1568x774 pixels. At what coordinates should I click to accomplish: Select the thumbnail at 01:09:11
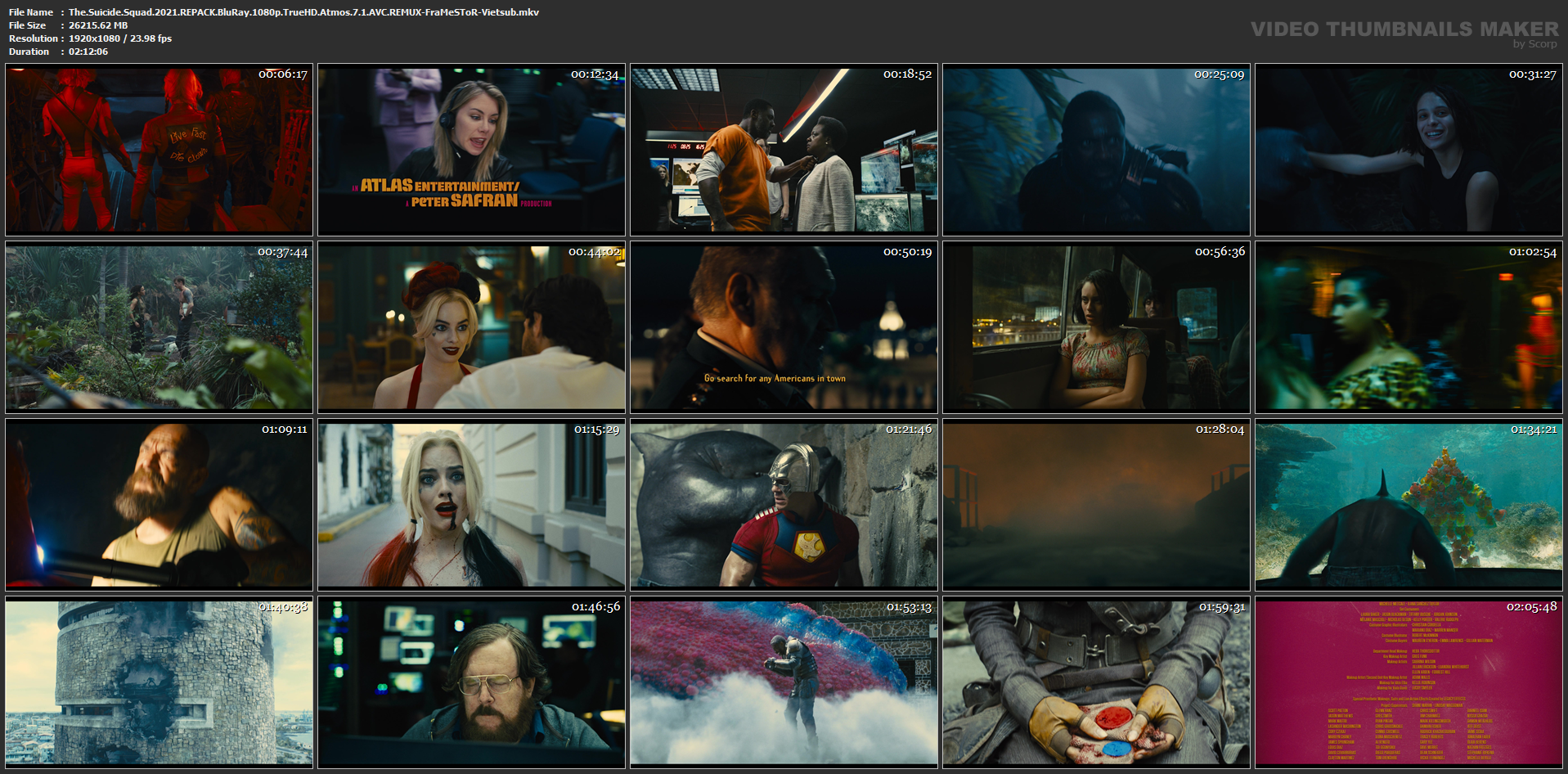(x=159, y=505)
